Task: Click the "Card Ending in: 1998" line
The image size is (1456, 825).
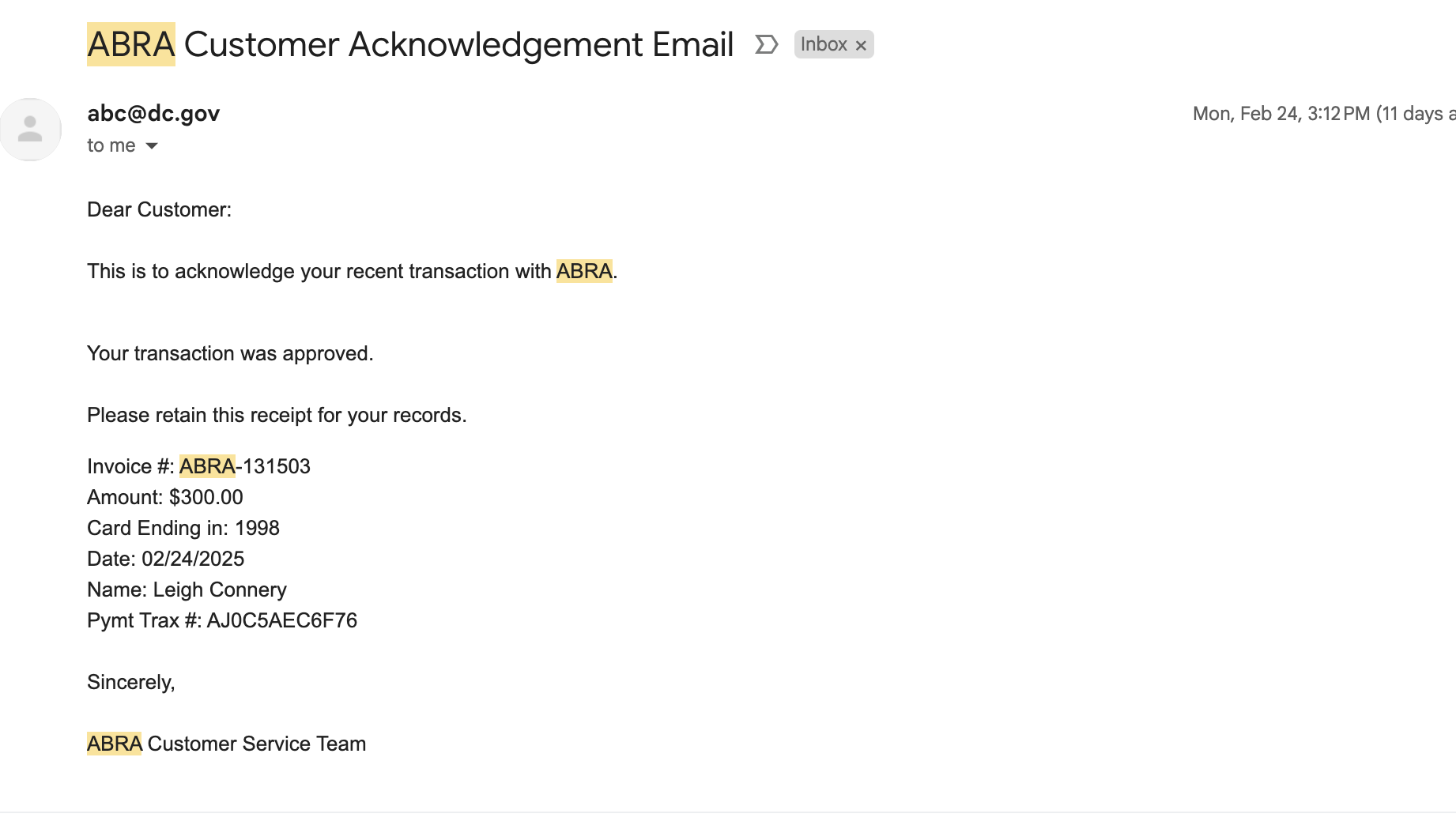Action: [183, 528]
